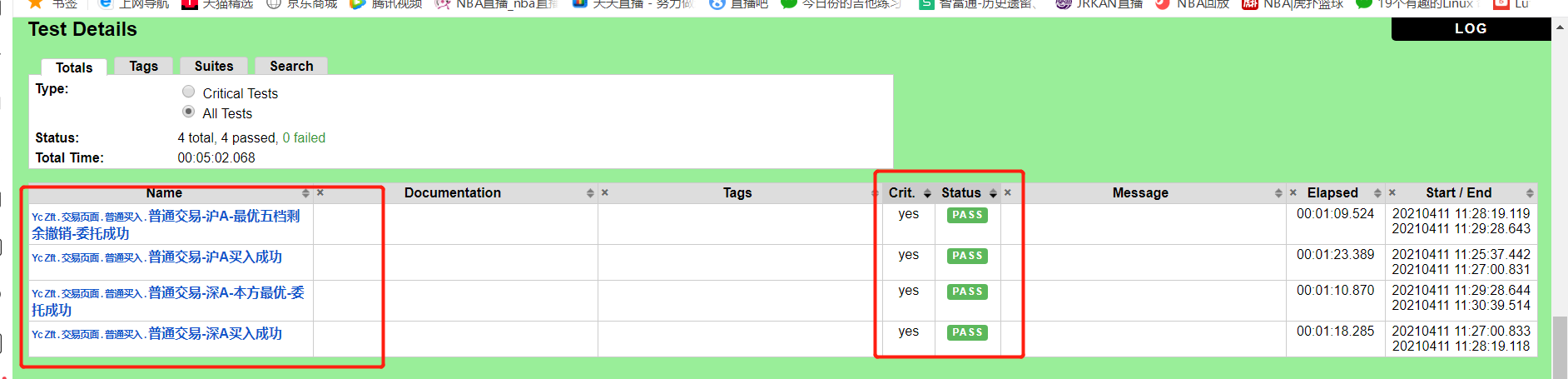Click end time 20210411 11:28:19.118

[1461, 347]
